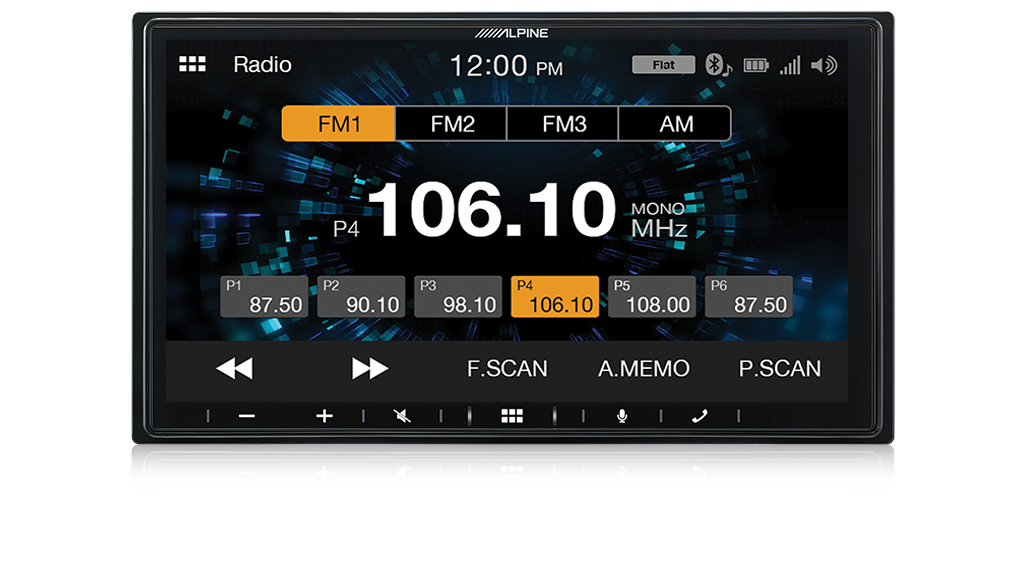Screen dimensions: 1024x575
Task: Seek down with the rewind arrows
Action: pyautogui.click(x=234, y=369)
